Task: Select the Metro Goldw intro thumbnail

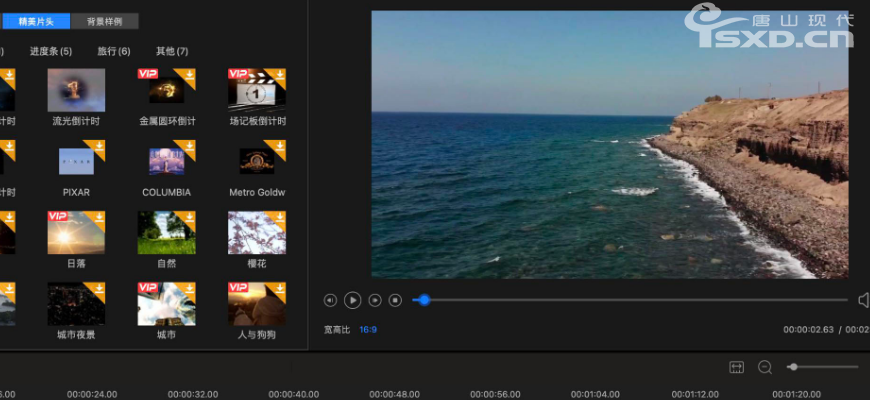Action: [257, 161]
